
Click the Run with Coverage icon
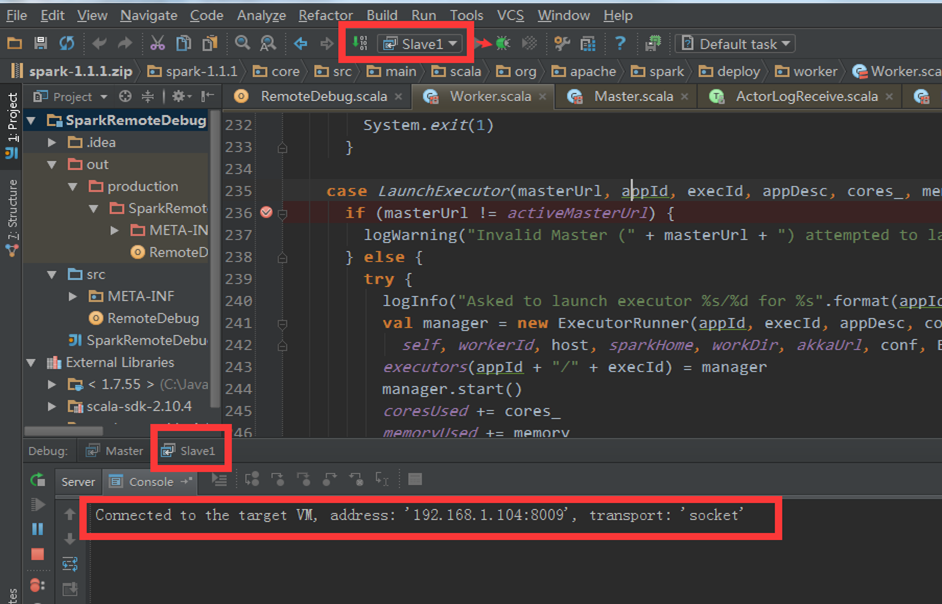click(x=529, y=43)
